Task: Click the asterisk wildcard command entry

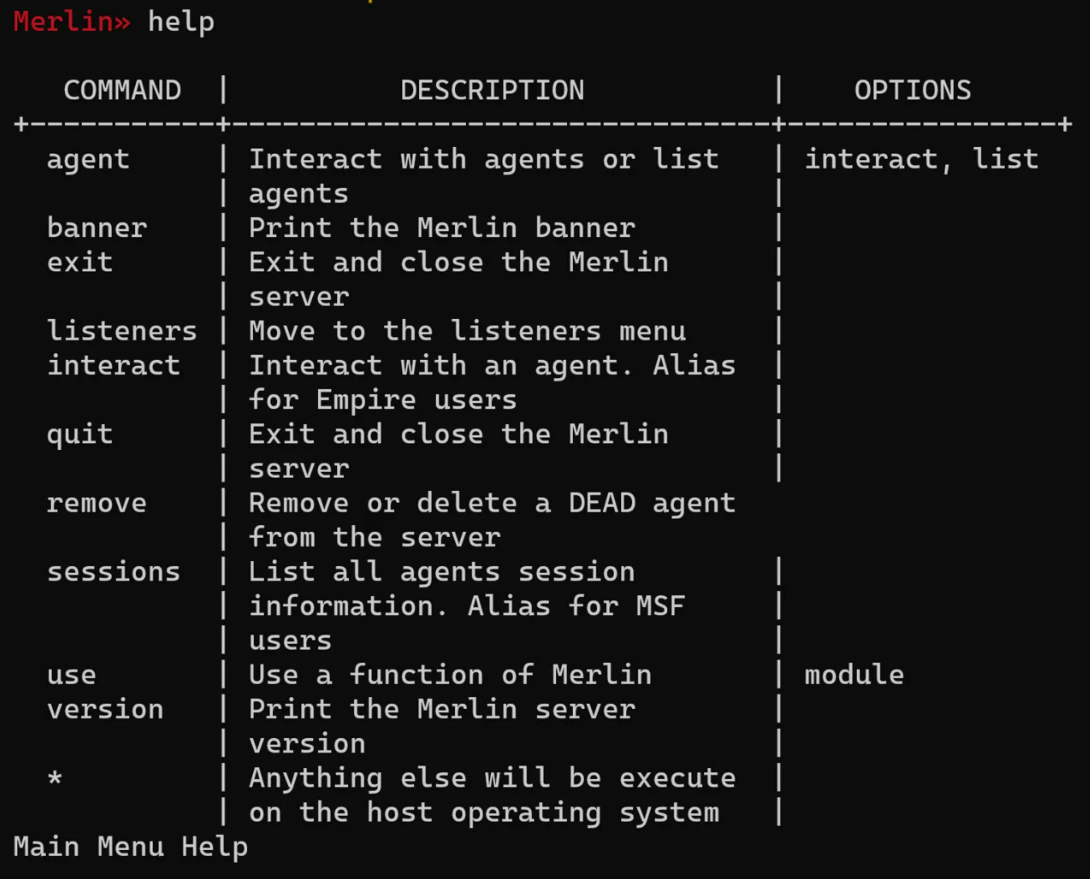Action: [x=55, y=778]
